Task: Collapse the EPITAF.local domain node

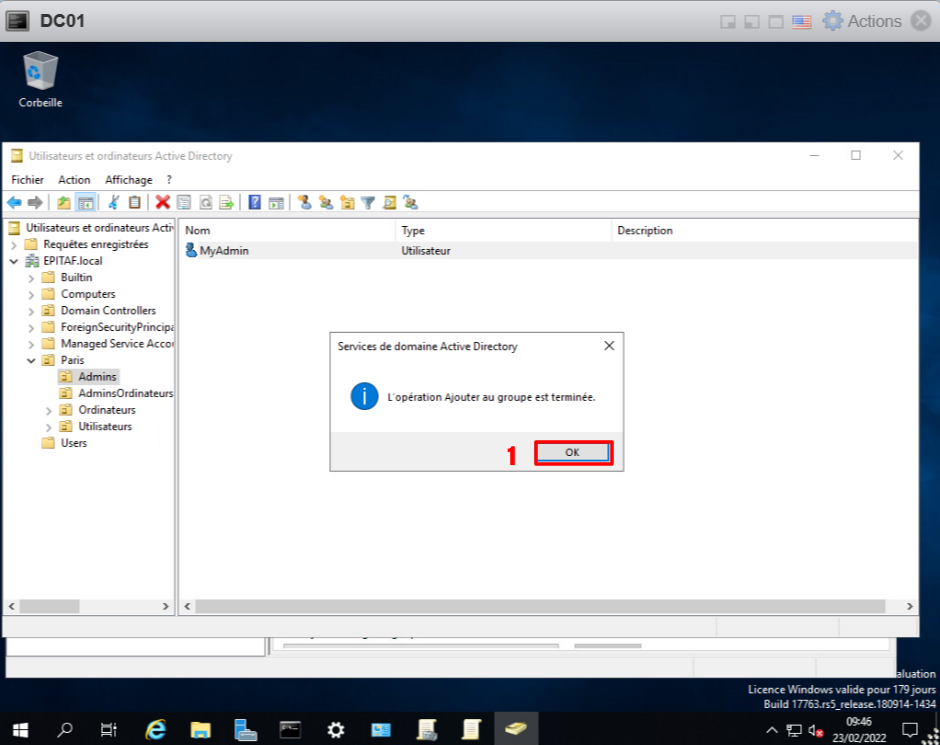Action: (14, 261)
